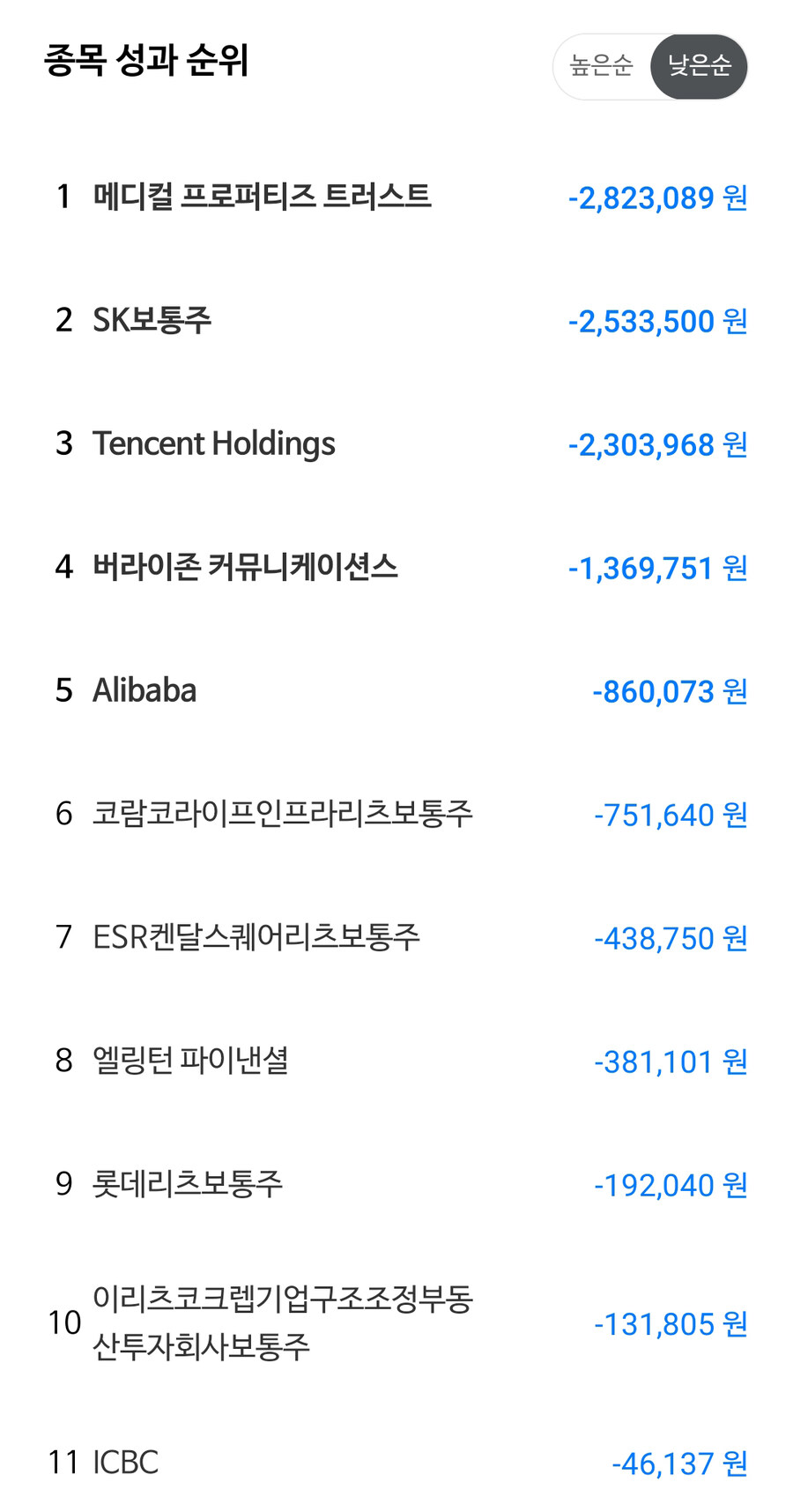Click the 종목 성과 순위 heading

(x=146, y=60)
